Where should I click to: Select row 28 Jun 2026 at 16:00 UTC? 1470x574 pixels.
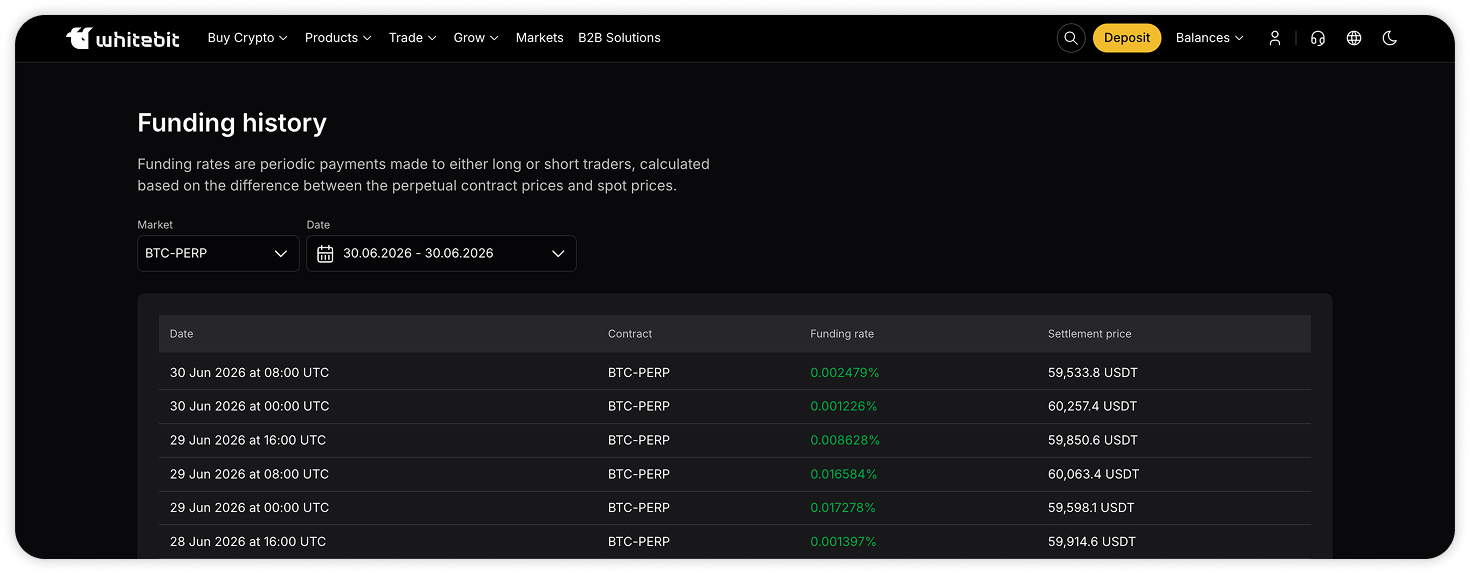coord(734,542)
